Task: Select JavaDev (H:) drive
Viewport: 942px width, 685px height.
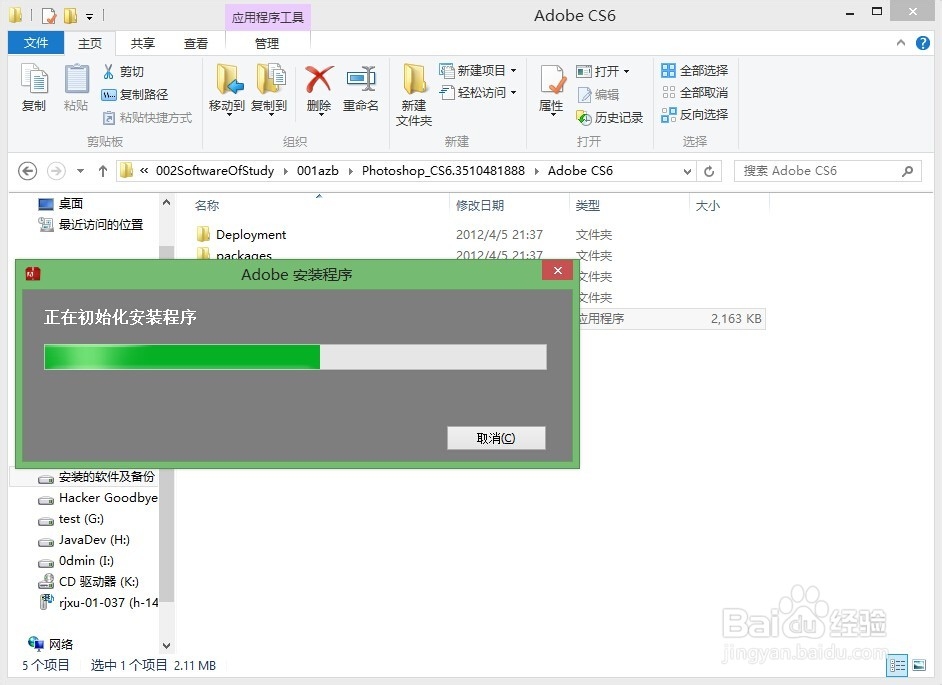Action: click(x=84, y=540)
